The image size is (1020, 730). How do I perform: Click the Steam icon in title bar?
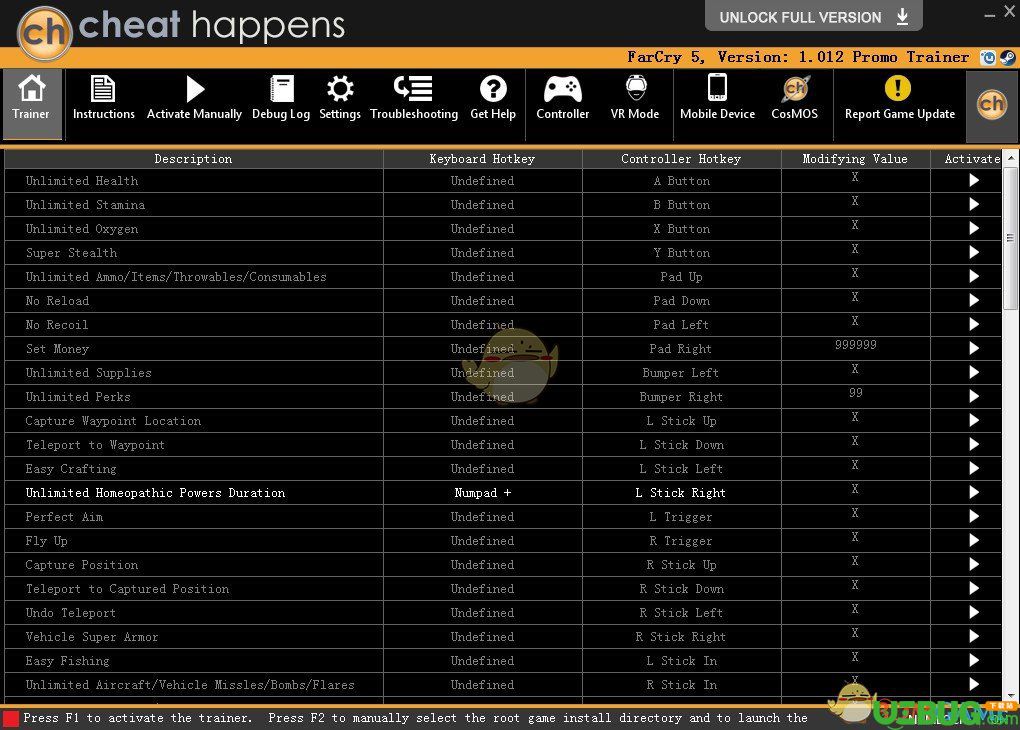coord(1008,58)
